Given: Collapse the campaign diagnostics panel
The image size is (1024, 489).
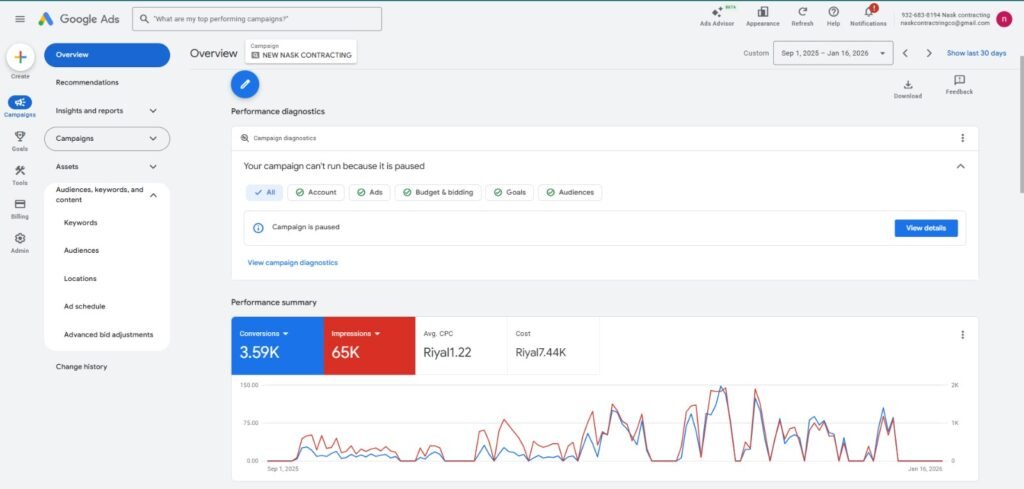Looking at the screenshot, I should pos(961,166).
